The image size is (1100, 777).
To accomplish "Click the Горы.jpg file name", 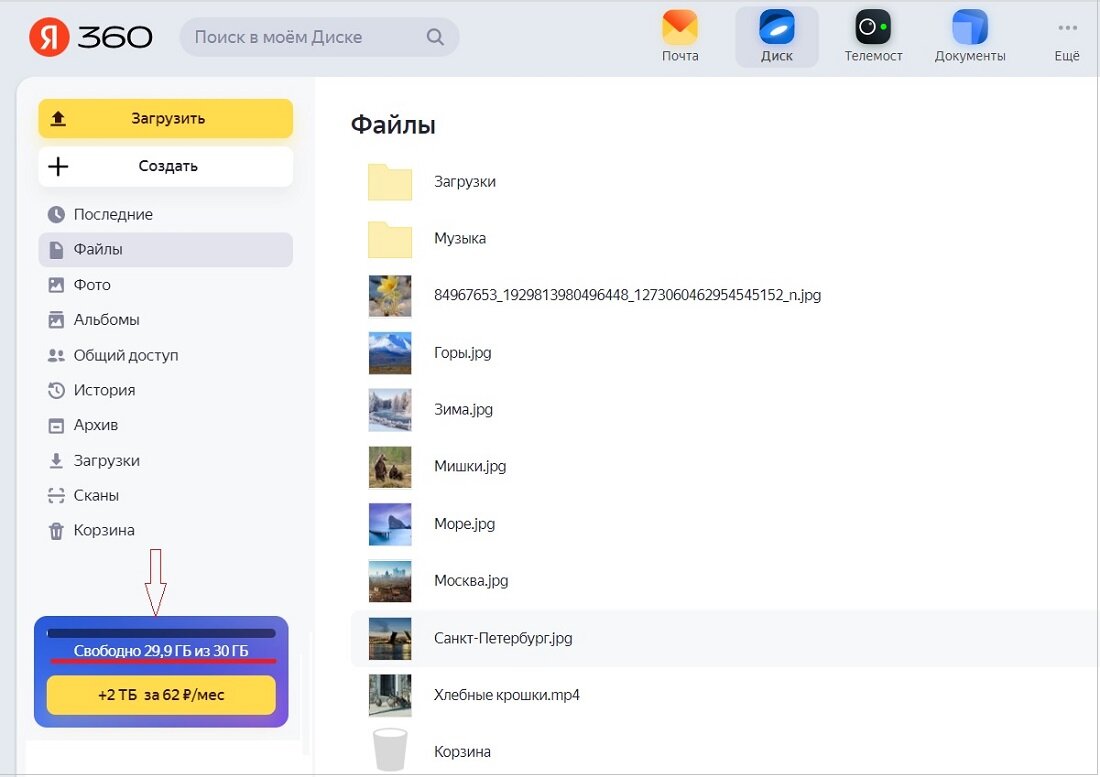I will point(463,353).
